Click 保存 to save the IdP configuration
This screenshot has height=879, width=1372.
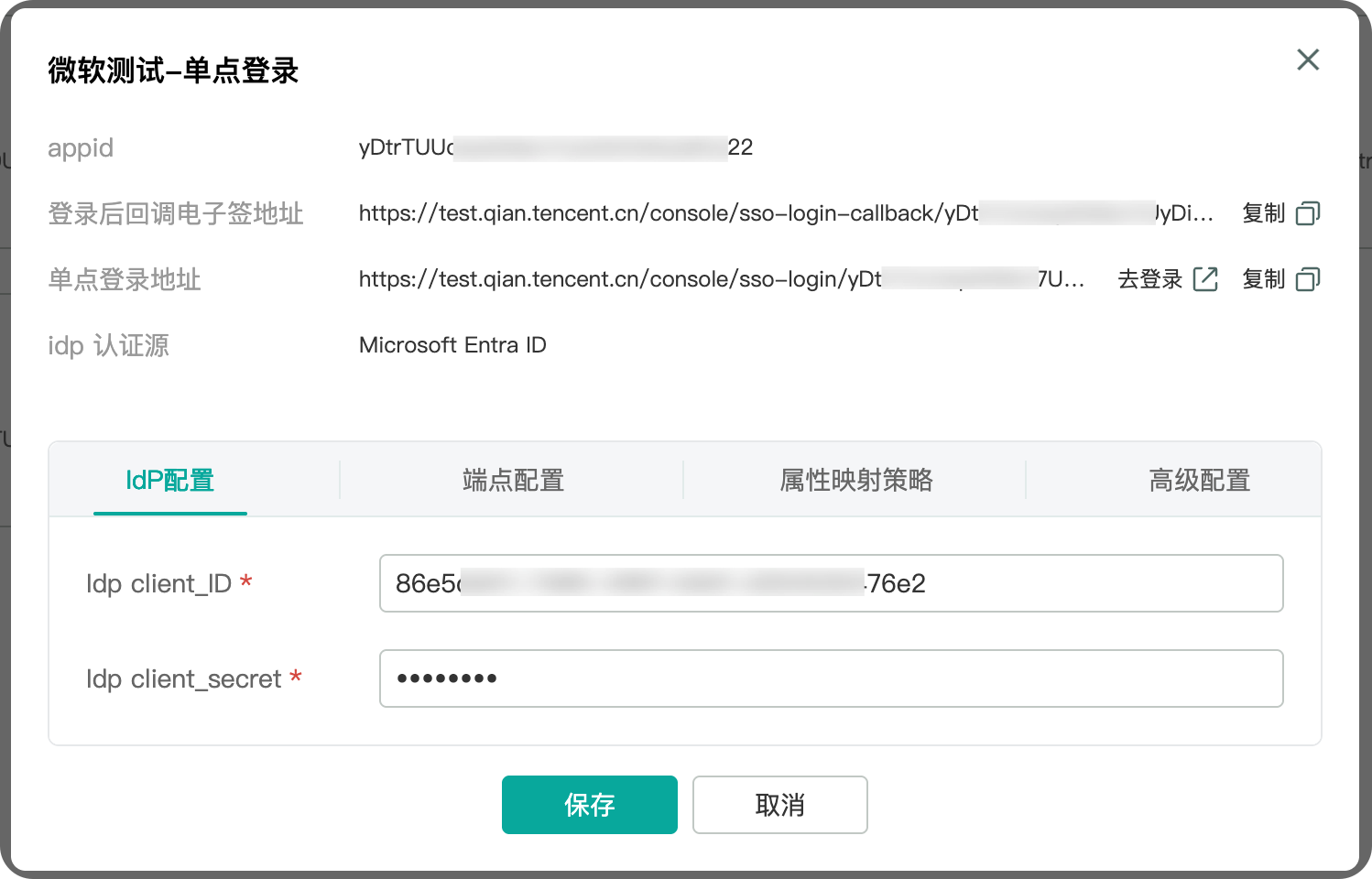click(589, 805)
